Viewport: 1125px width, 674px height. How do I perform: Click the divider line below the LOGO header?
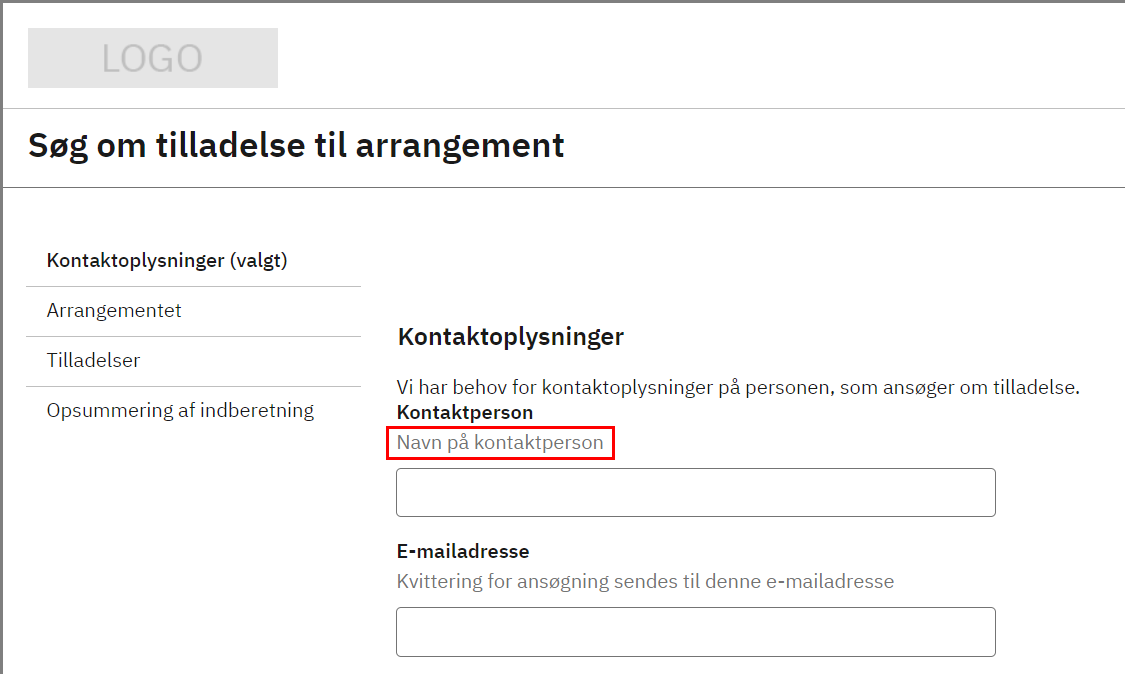click(562, 108)
